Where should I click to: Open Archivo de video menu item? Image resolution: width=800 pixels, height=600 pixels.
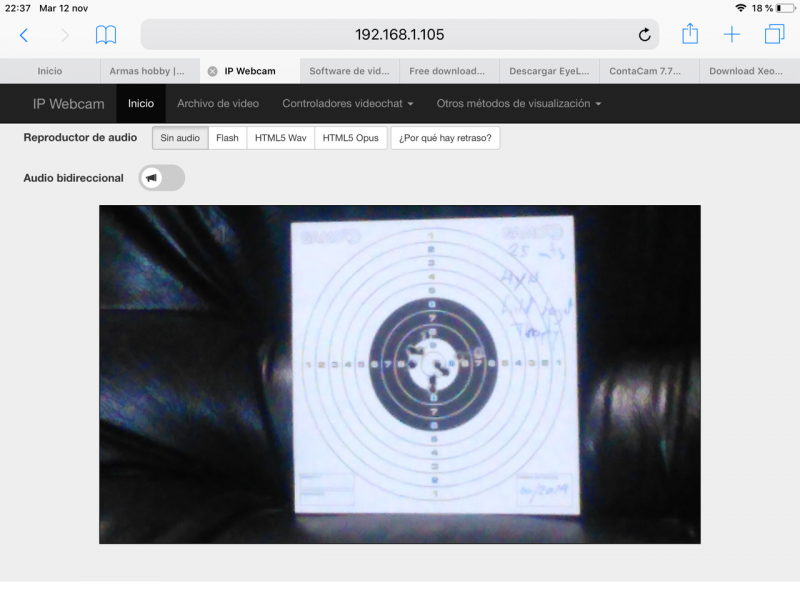[x=218, y=104]
